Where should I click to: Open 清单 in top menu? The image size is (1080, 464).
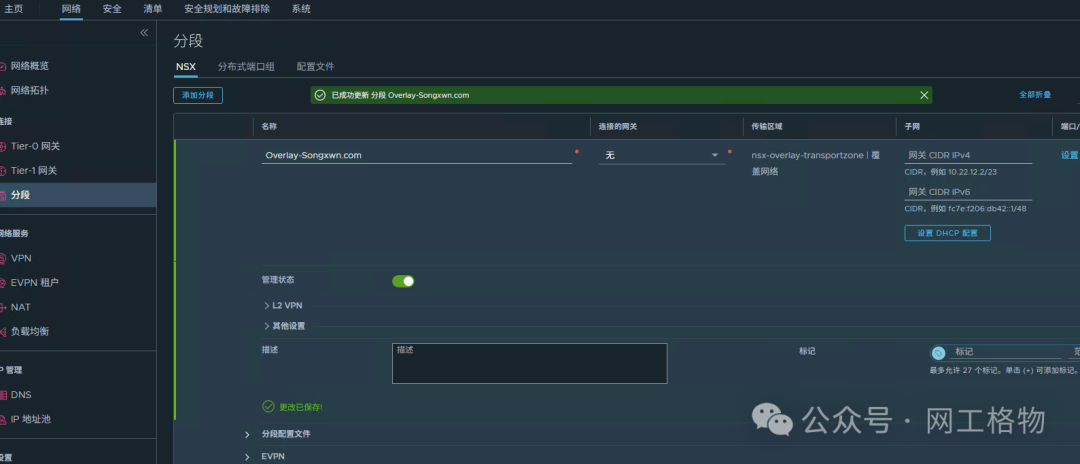153,9
